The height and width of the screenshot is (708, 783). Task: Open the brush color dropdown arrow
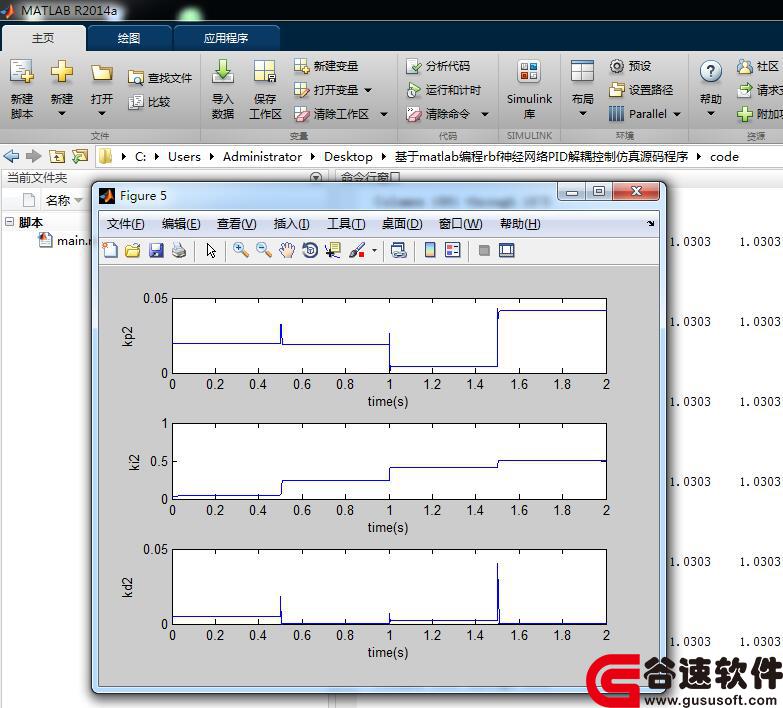(374, 250)
